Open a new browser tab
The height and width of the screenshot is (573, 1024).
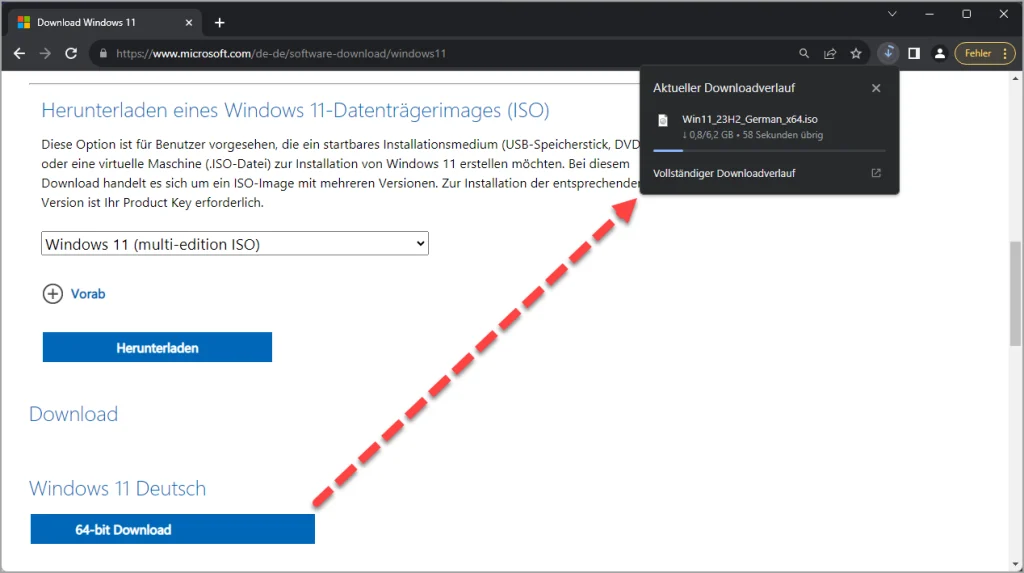tap(219, 23)
